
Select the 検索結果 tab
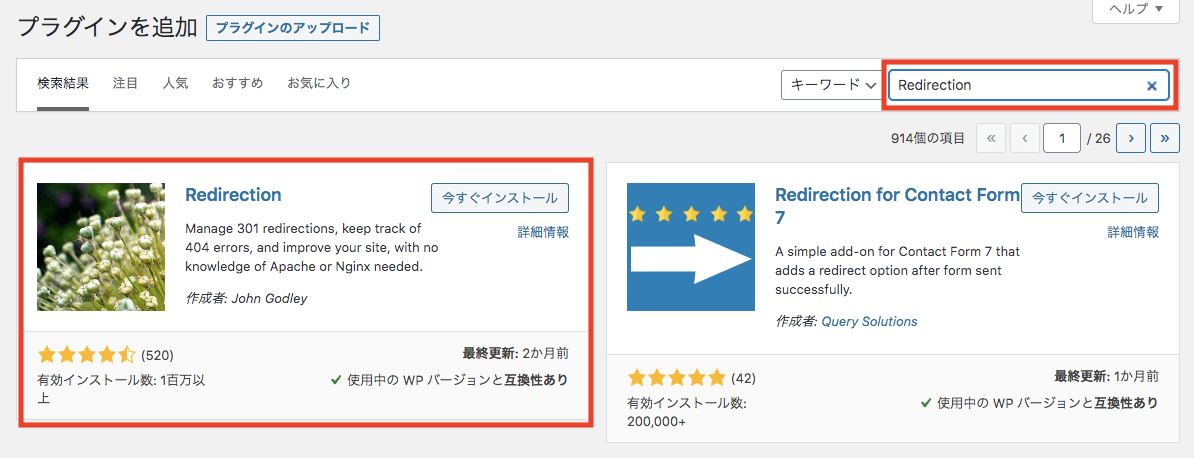click(x=63, y=84)
